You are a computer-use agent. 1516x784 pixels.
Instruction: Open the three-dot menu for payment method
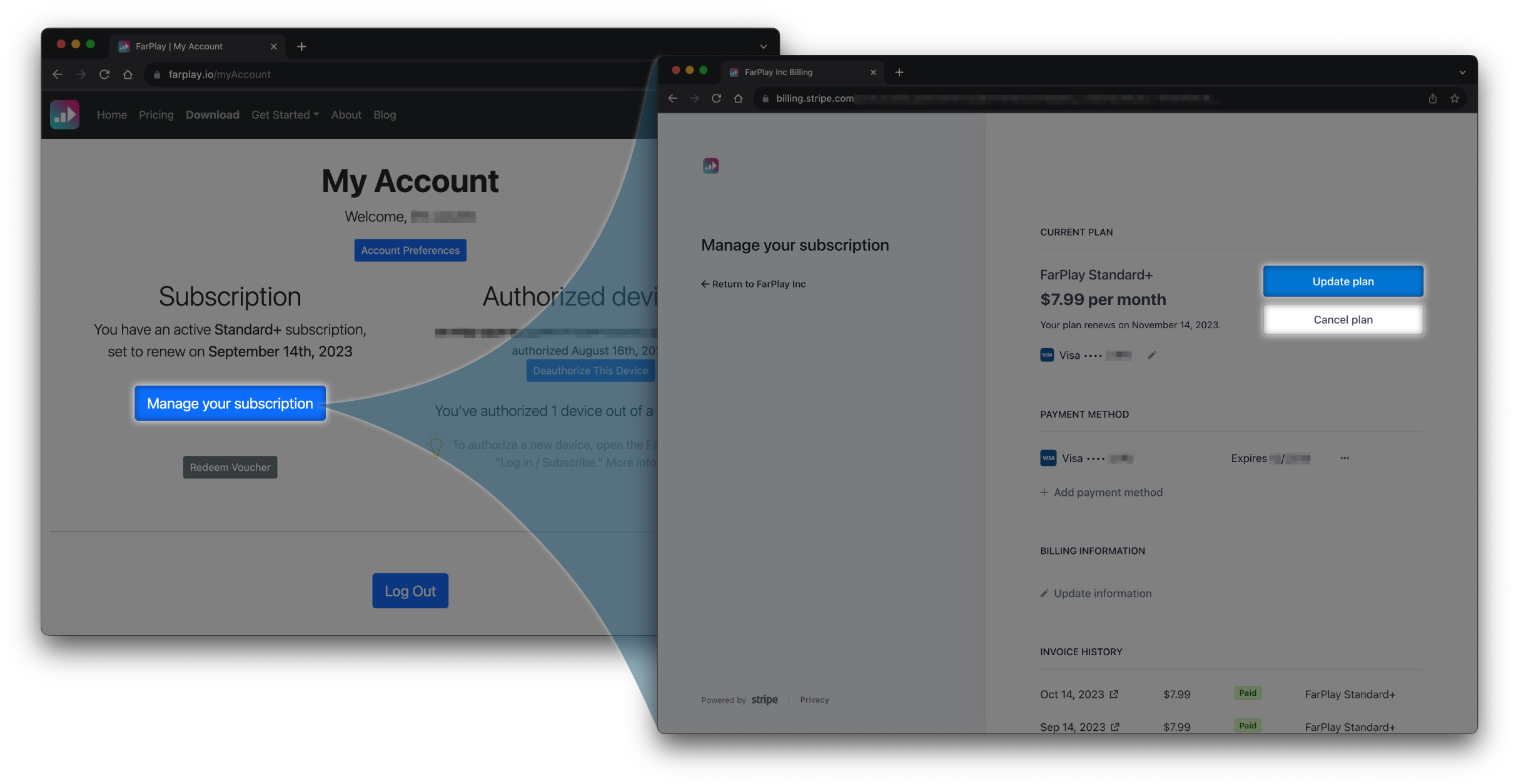[x=1345, y=458]
